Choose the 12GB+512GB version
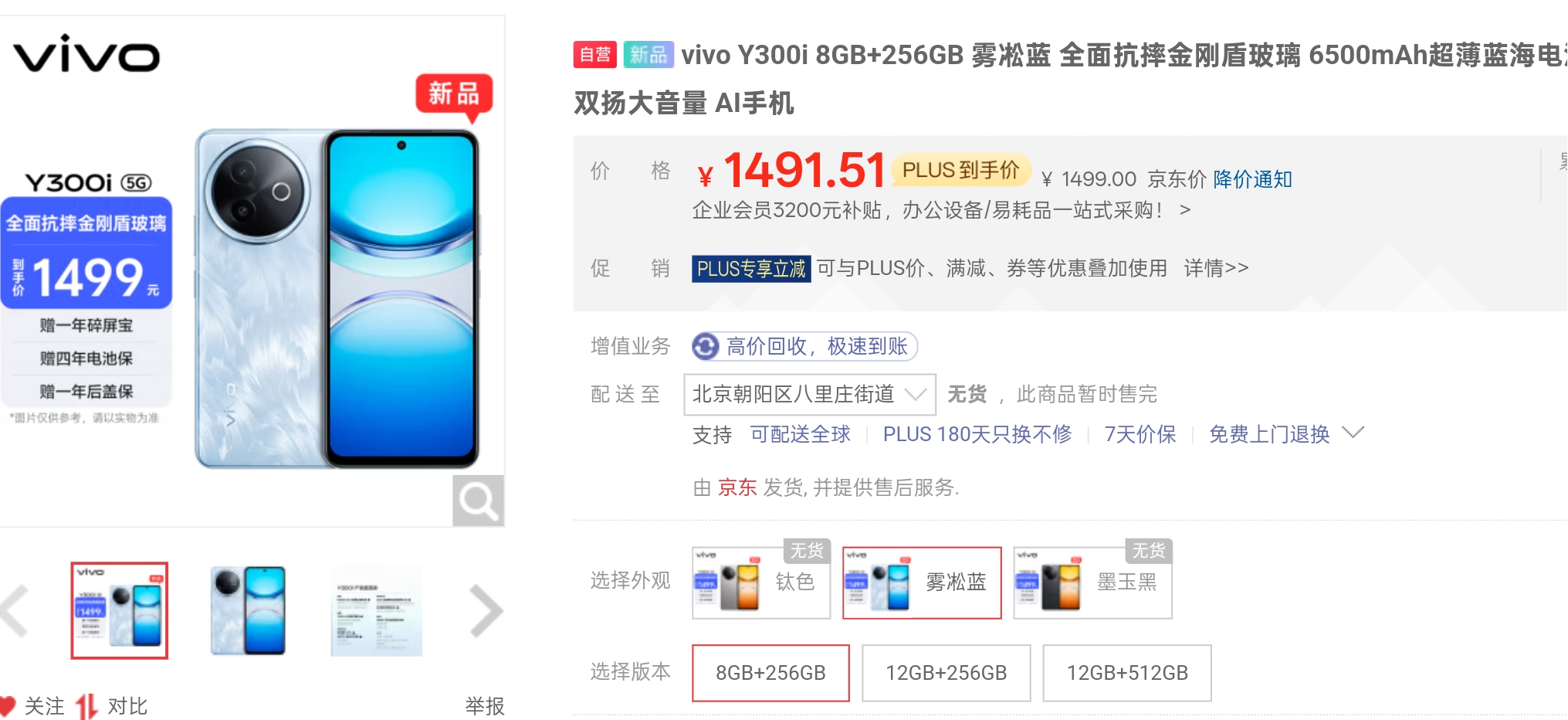 coord(1127,673)
